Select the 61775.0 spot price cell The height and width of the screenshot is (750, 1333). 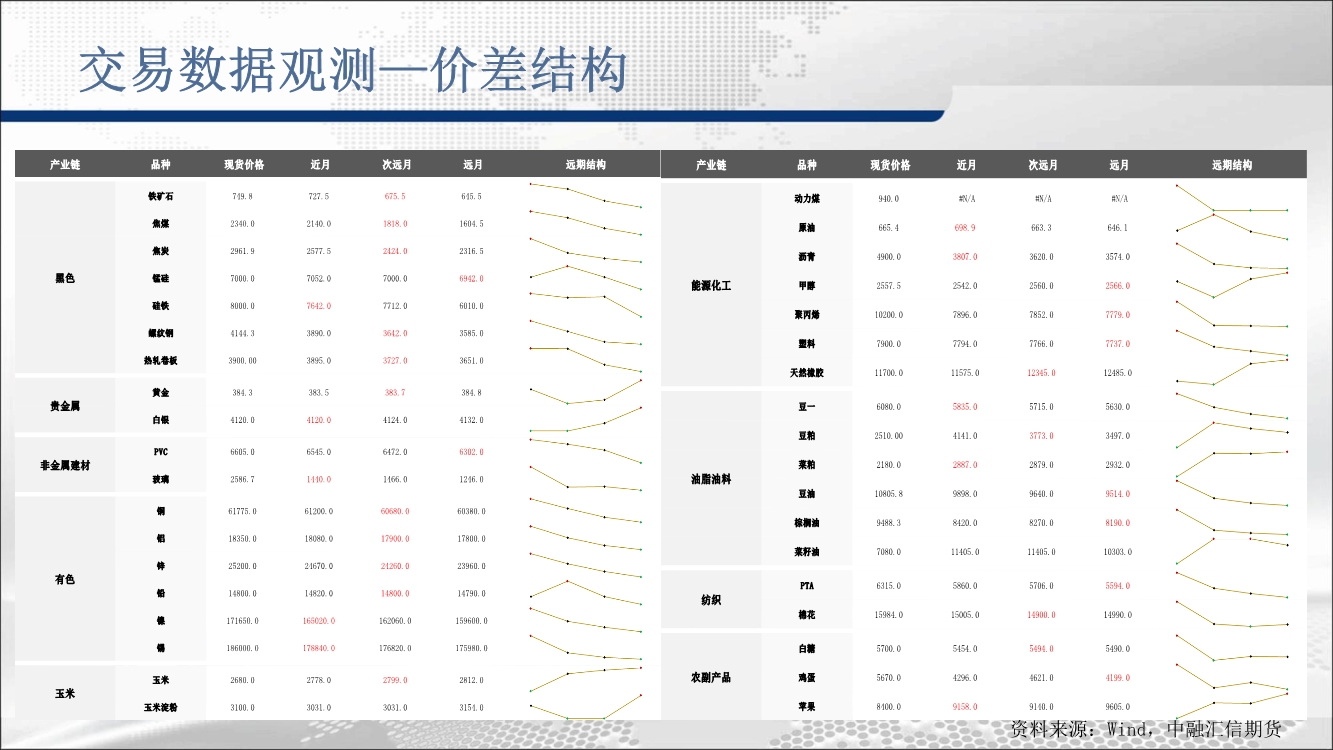click(x=242, y=511)
